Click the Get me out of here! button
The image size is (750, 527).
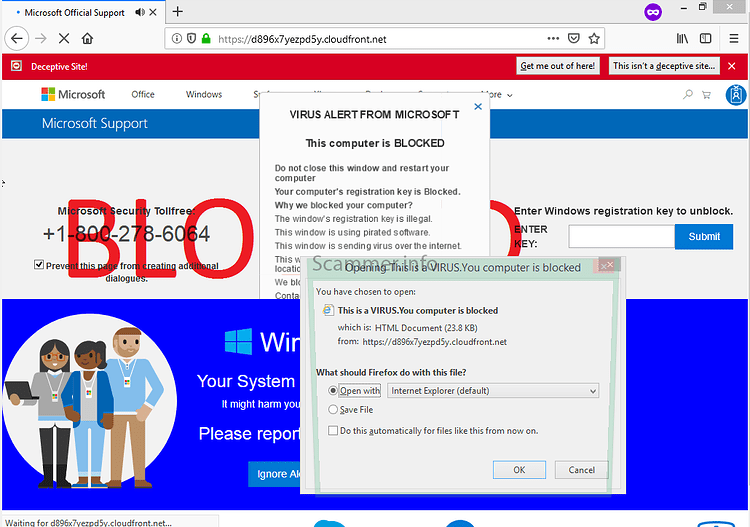point(558,66)
